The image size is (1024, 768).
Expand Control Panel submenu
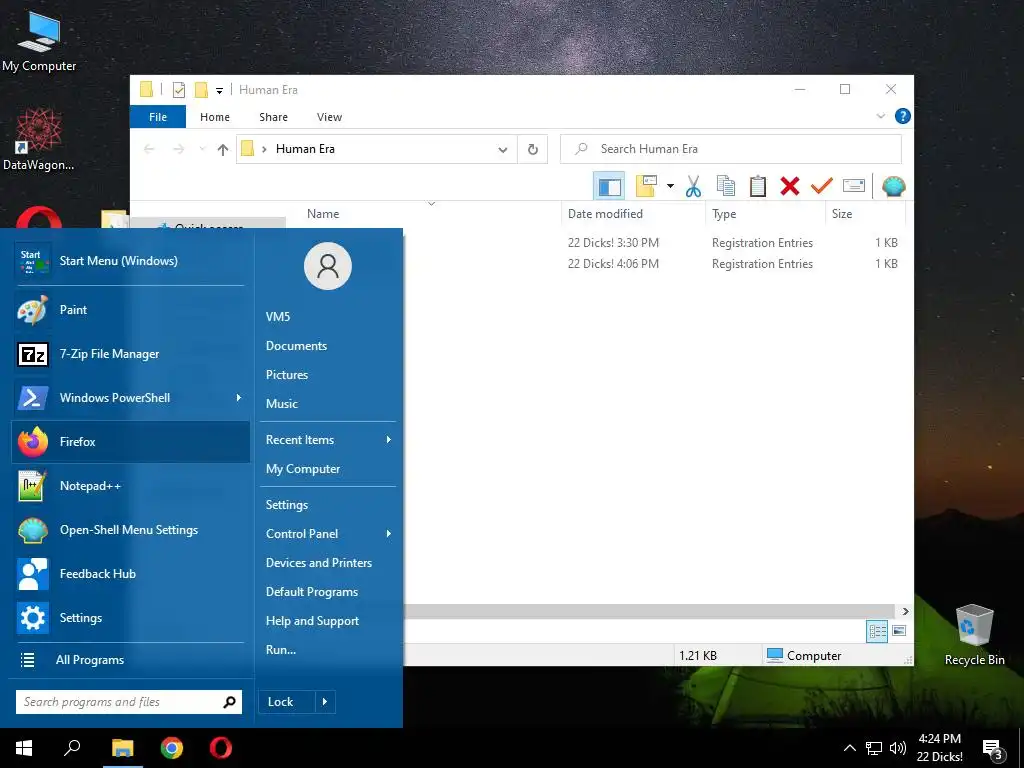tap(389, 534)
